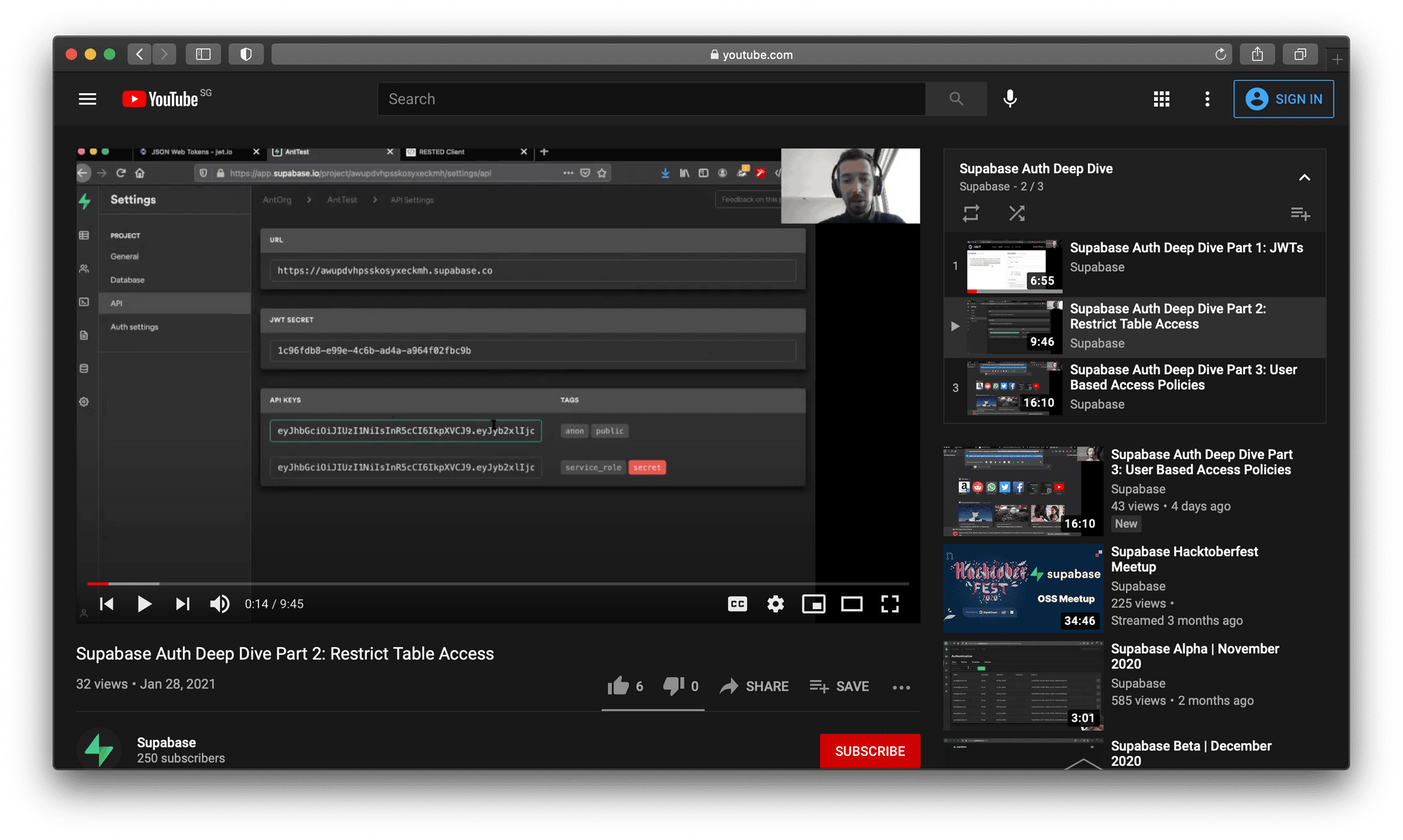The width and height of the screenshot is (1403, 840).
Task: Reload the page in Safari
Action: (1221, 54)
